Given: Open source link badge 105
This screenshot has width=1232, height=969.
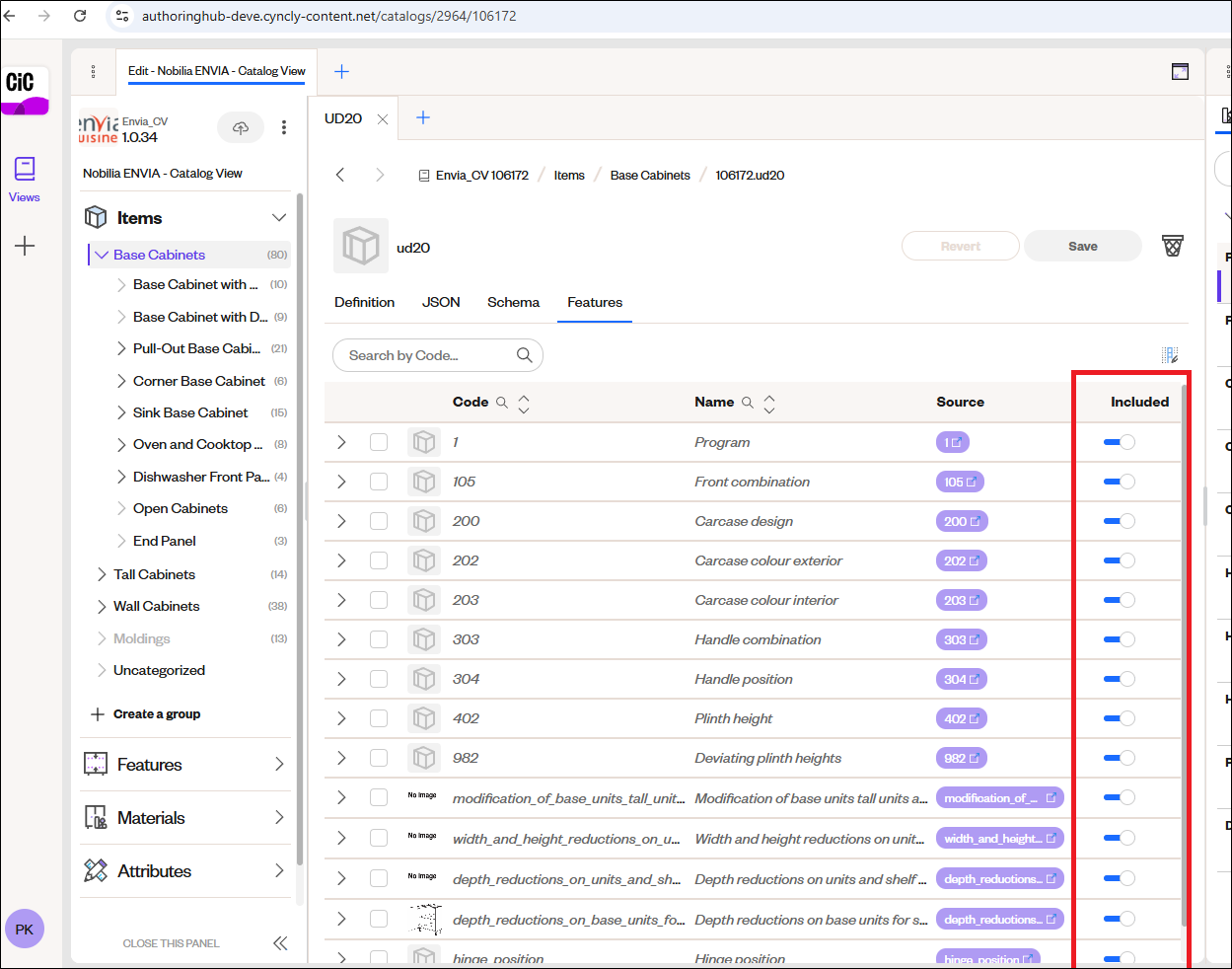Looking at the screenshot, I should [960, 482].
